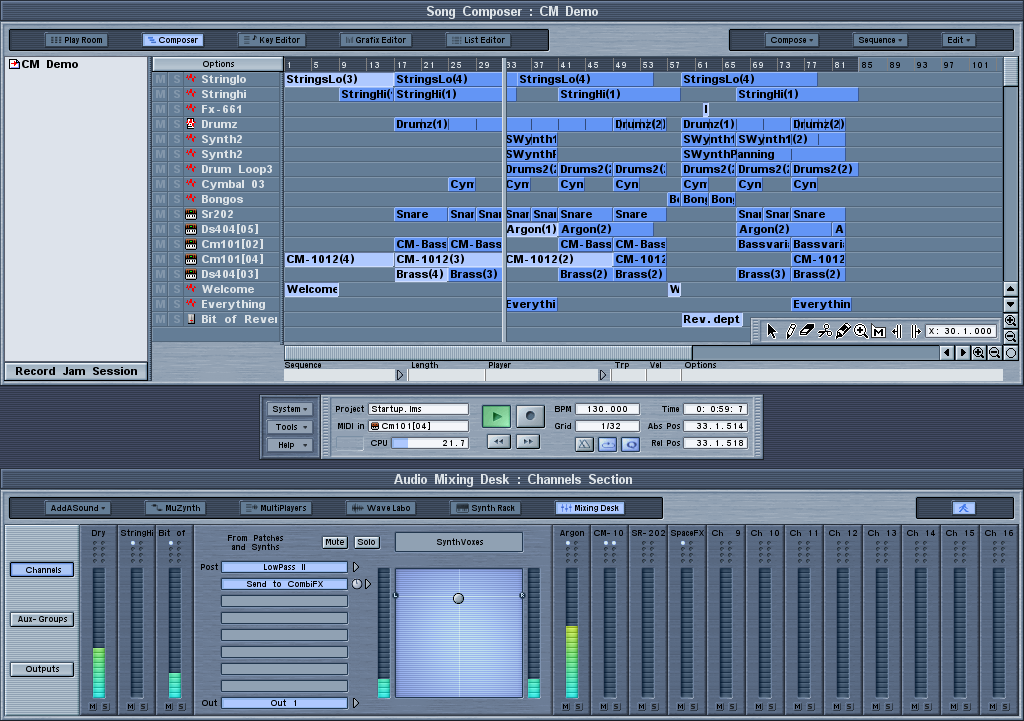Open the Sequence dropdown menu

coord(880,40)
